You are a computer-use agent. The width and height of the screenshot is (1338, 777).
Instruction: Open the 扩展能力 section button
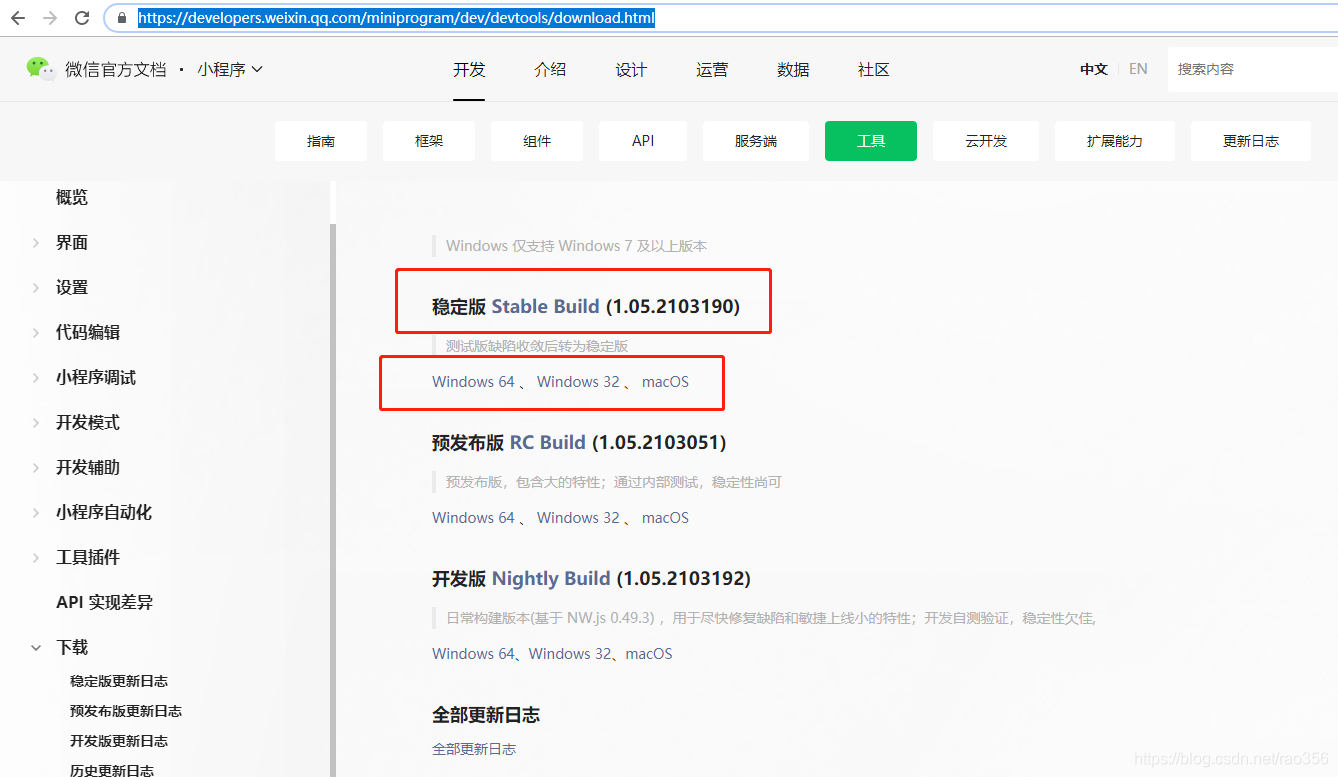[x=1115, y=141]
